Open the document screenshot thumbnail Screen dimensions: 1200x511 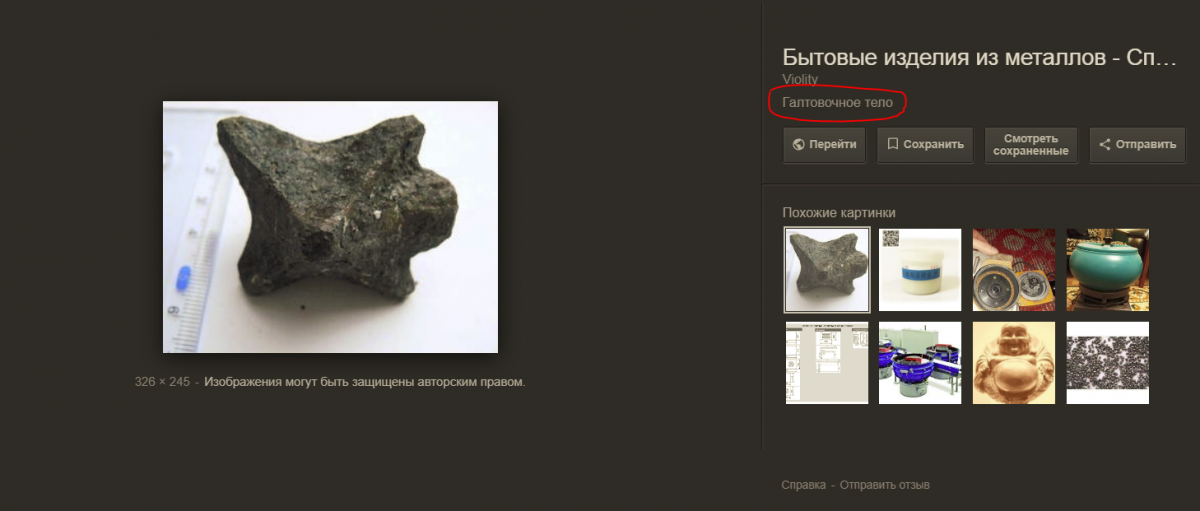click(x=826, y=362)
